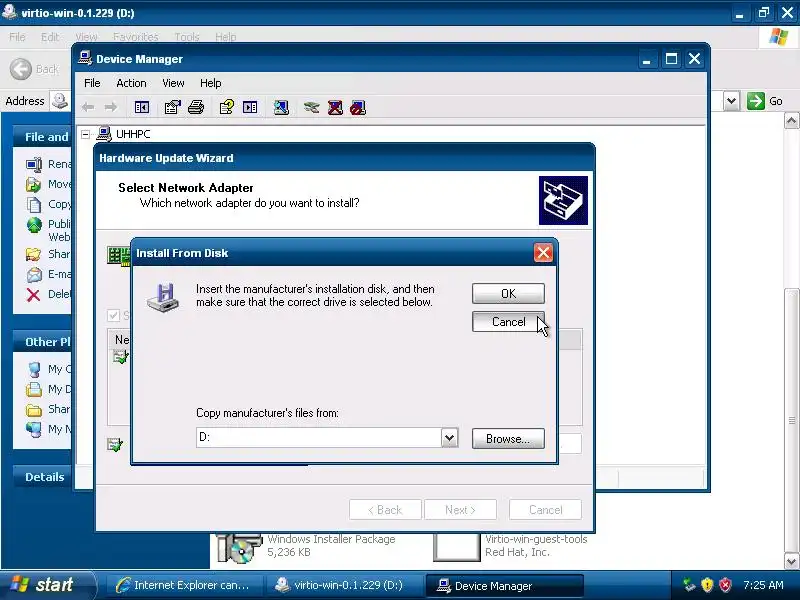Click the Copy file icon in Explorer sidebar
Image resolution: width=800 pixels, height=600 pixels.
pyautogui.click(x=34, y=205)
